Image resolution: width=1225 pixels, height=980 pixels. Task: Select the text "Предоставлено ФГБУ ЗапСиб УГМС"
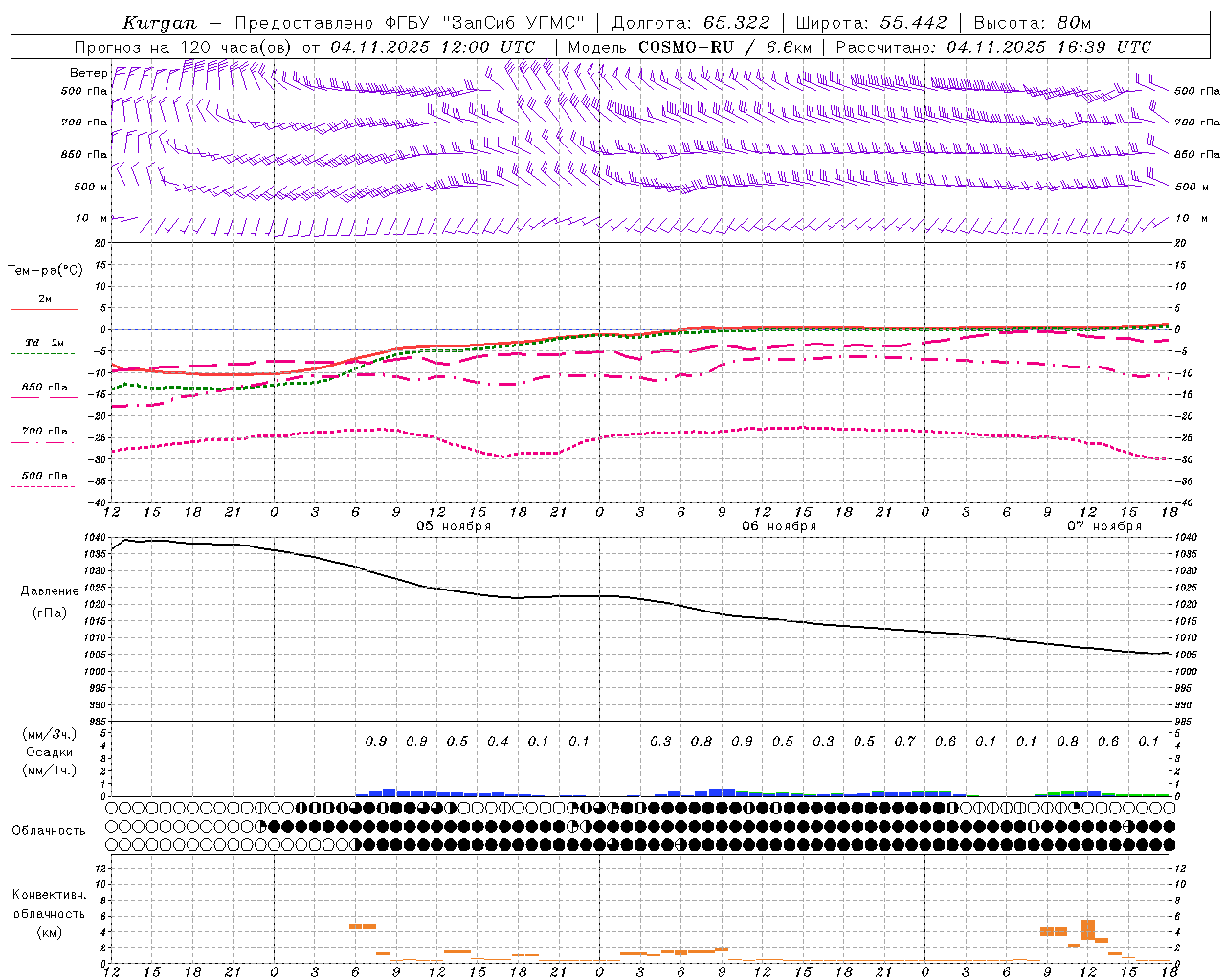410,23
